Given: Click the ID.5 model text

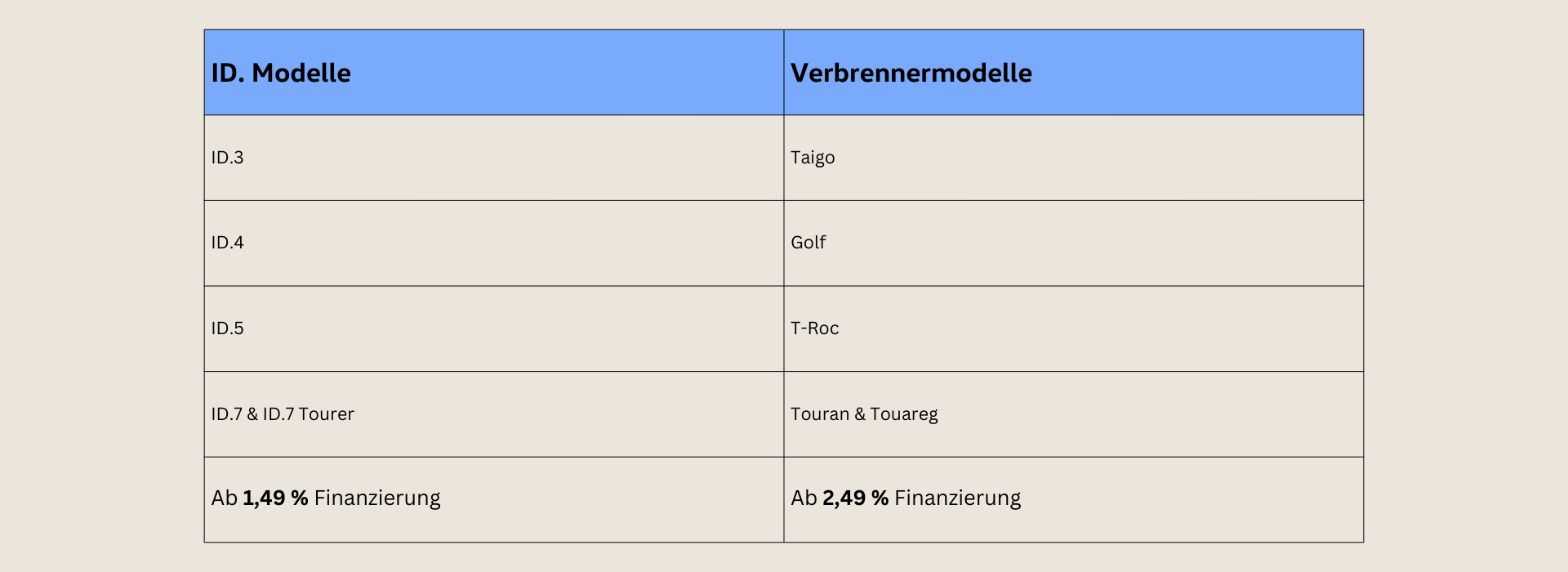Looking at the screenshot, I should (227, 328).
